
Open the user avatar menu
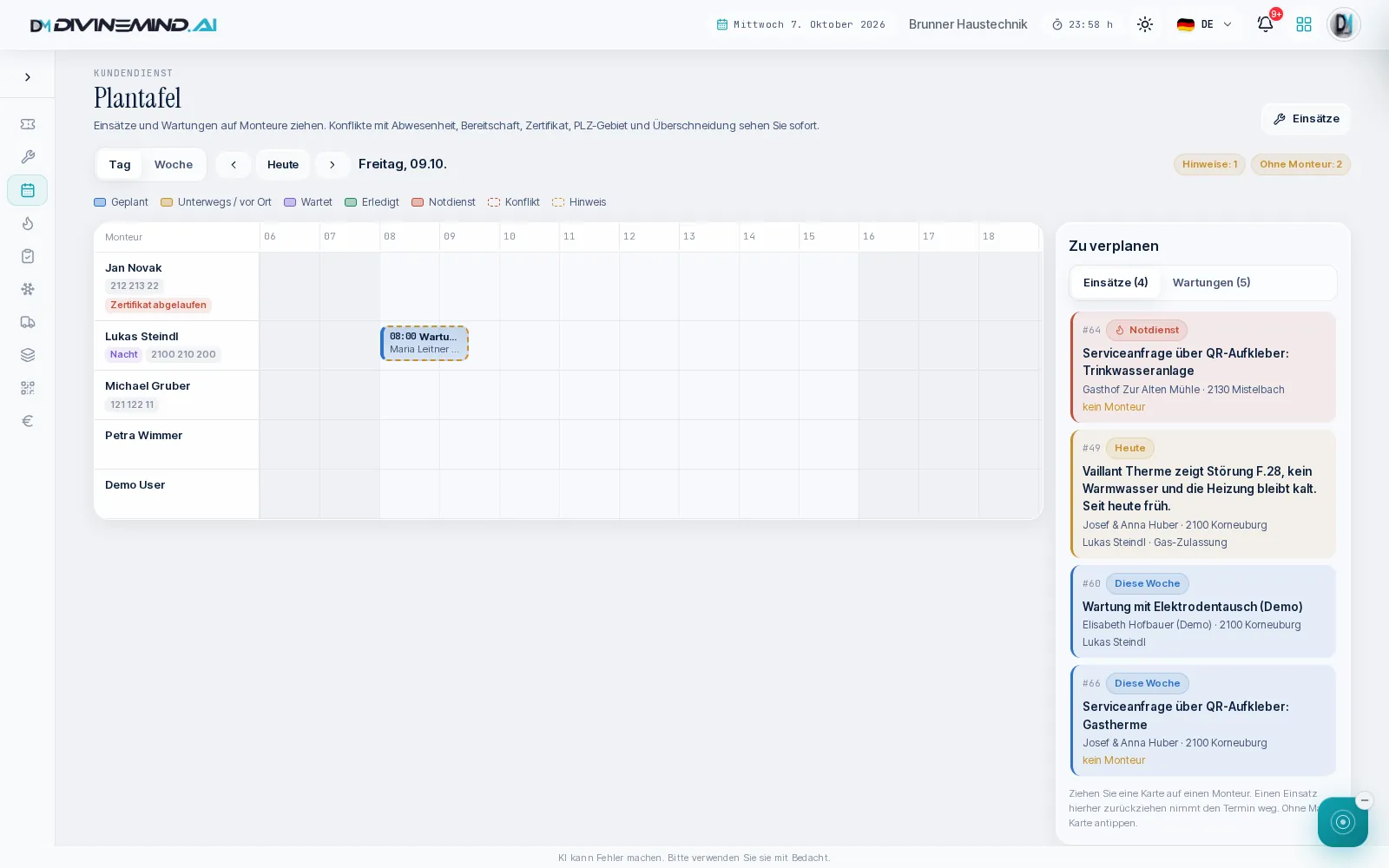pyautogui.click(x=1343, y=24)
